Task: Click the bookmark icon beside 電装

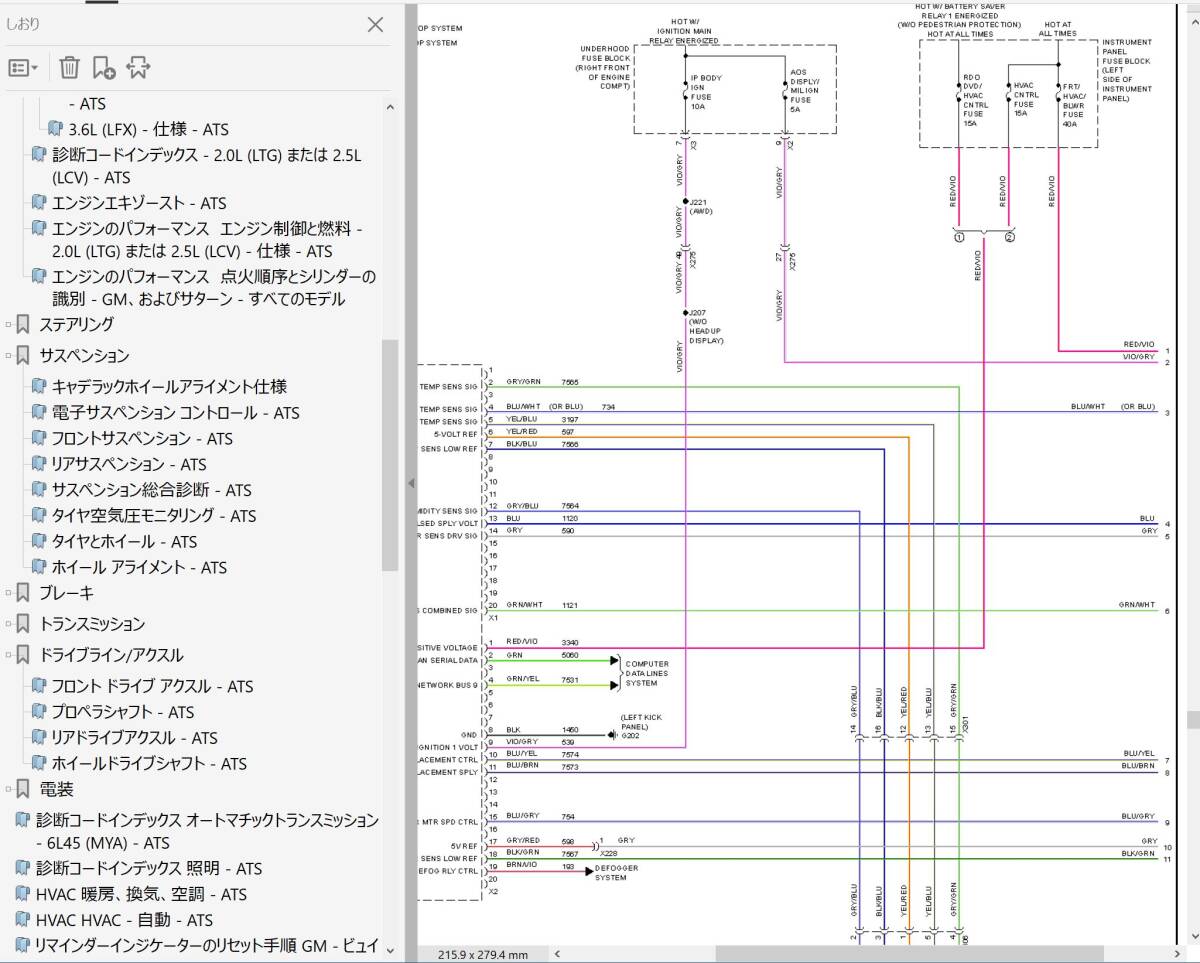Action: point(23,789)
